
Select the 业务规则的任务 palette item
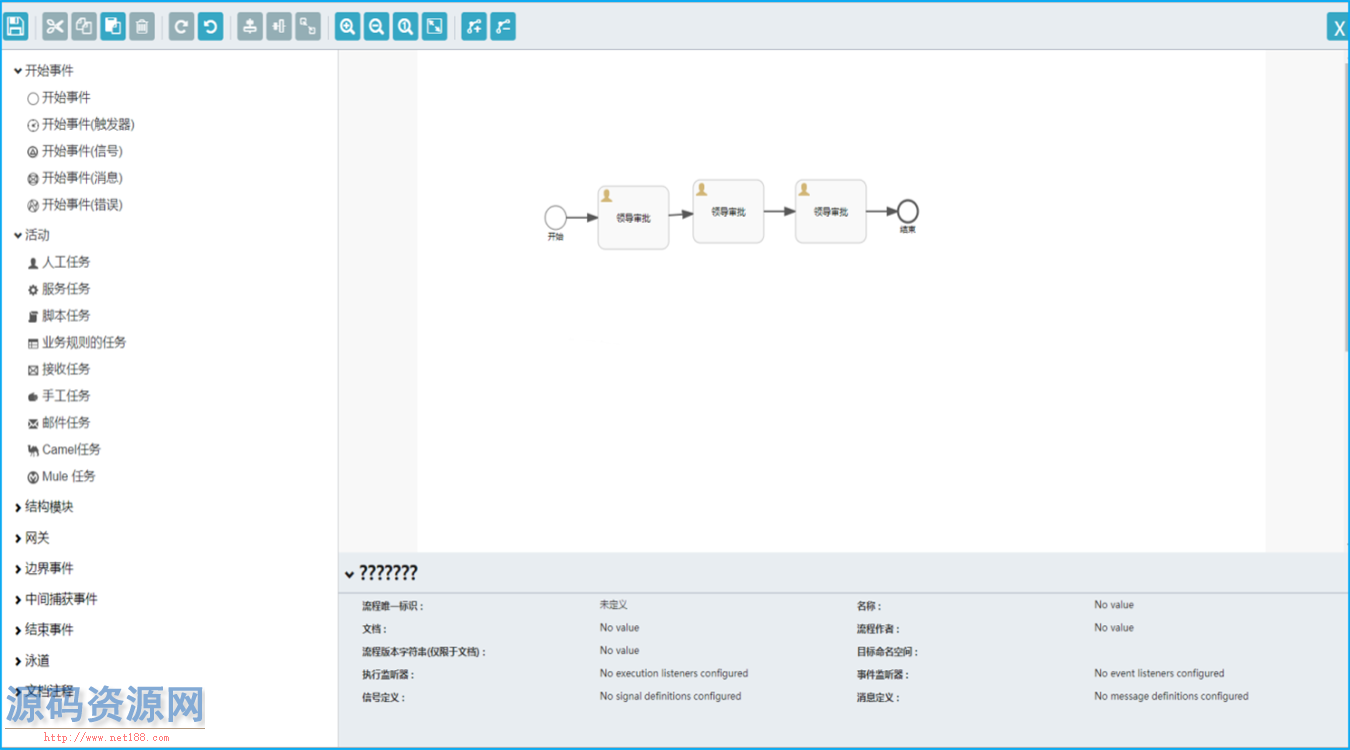coord(77,343)
